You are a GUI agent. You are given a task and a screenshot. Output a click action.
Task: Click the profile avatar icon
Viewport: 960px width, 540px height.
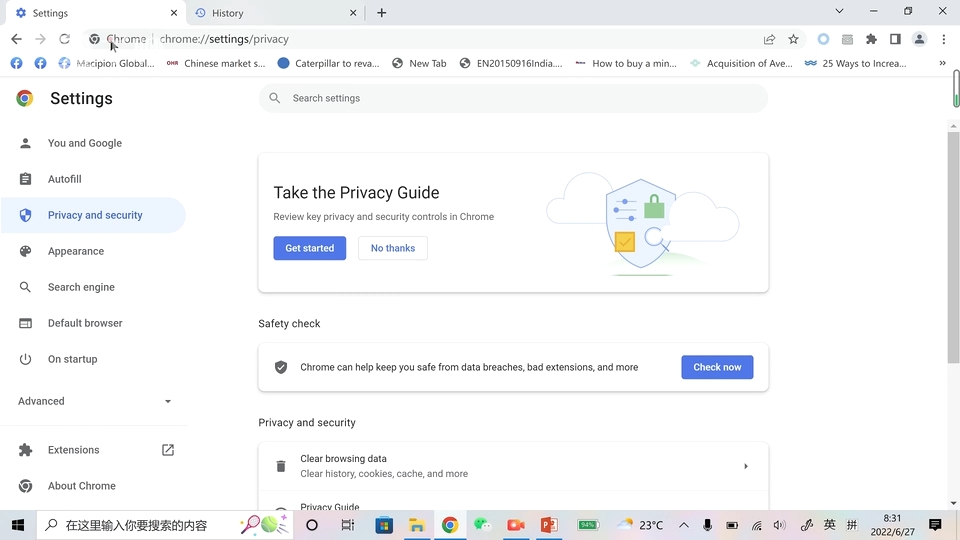919,39
